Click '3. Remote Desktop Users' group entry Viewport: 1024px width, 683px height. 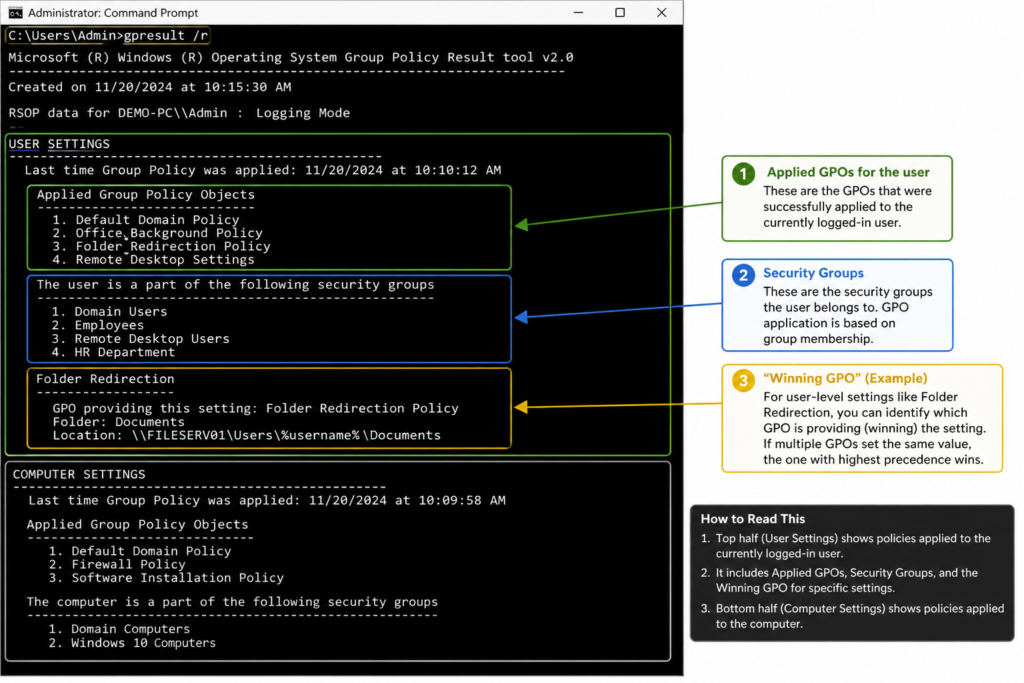pyautogui.click(x=140, y=339)
